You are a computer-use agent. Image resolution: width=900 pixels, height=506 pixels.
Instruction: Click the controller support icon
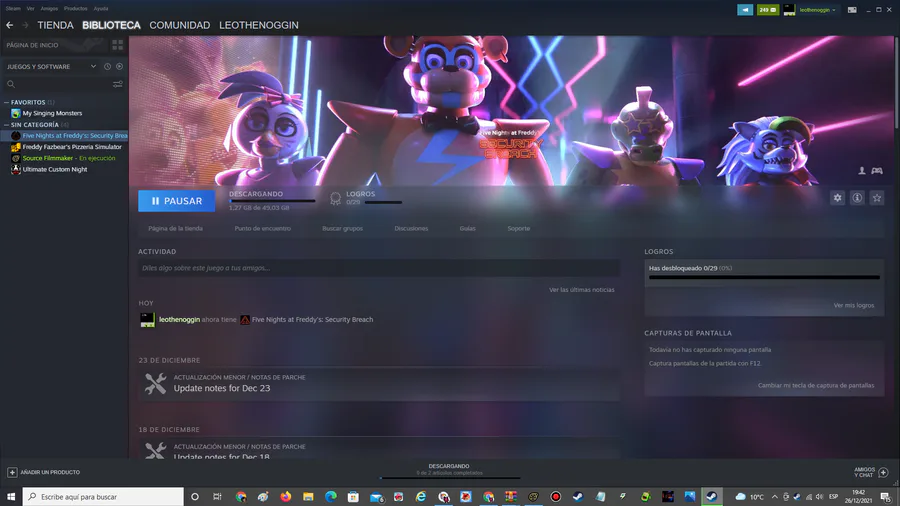[x=877, y=171]
